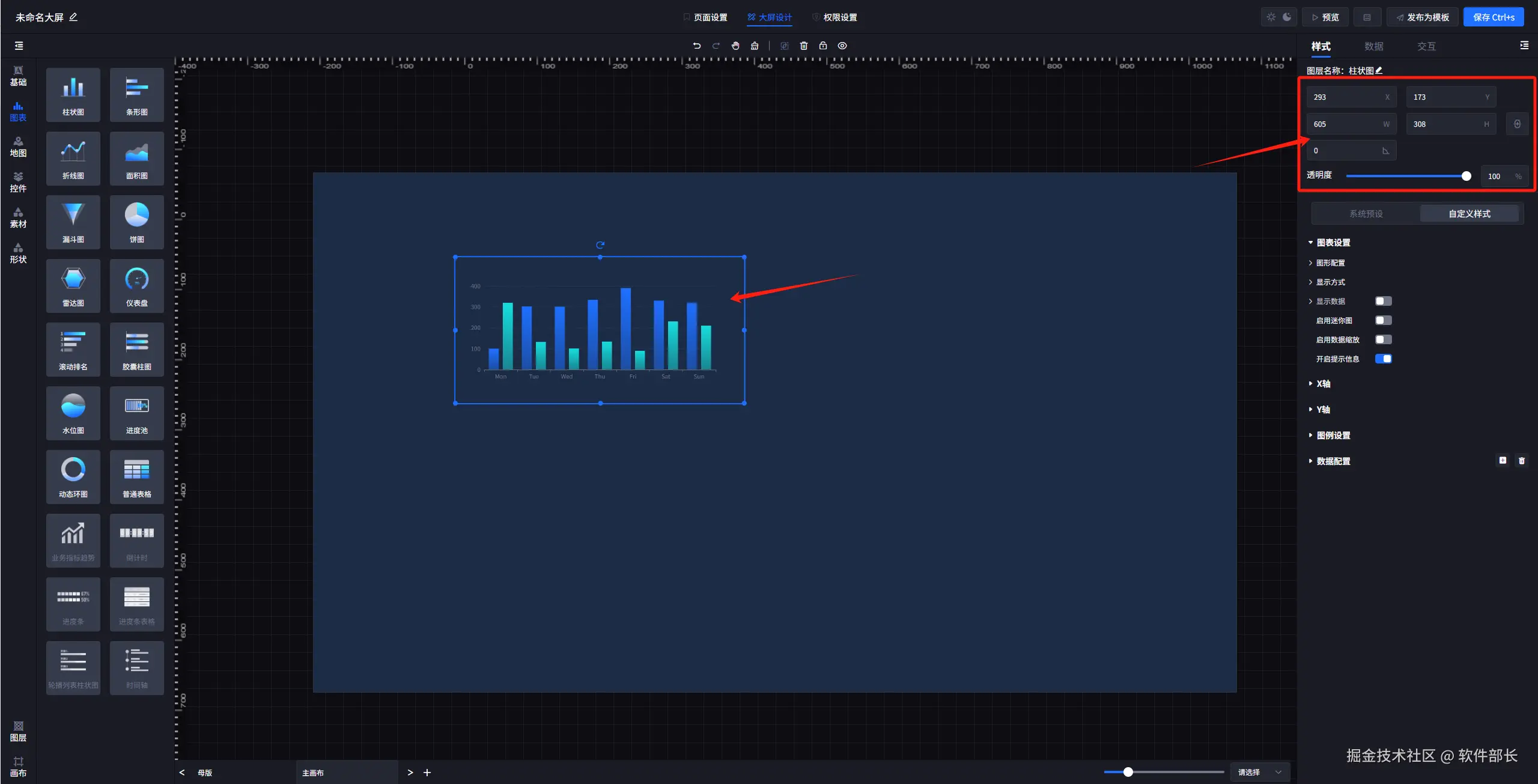Click the trash delete icon in toolbar
The height and width of the screenshot is (784, 1538).
click(x=804, y=46)
